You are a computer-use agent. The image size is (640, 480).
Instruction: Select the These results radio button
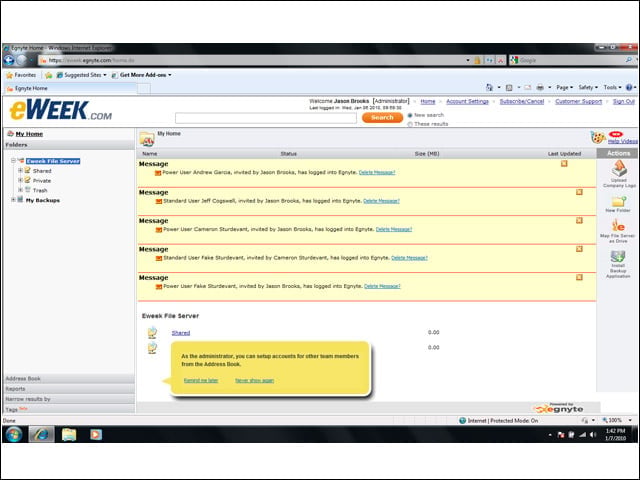coord(410,124)
